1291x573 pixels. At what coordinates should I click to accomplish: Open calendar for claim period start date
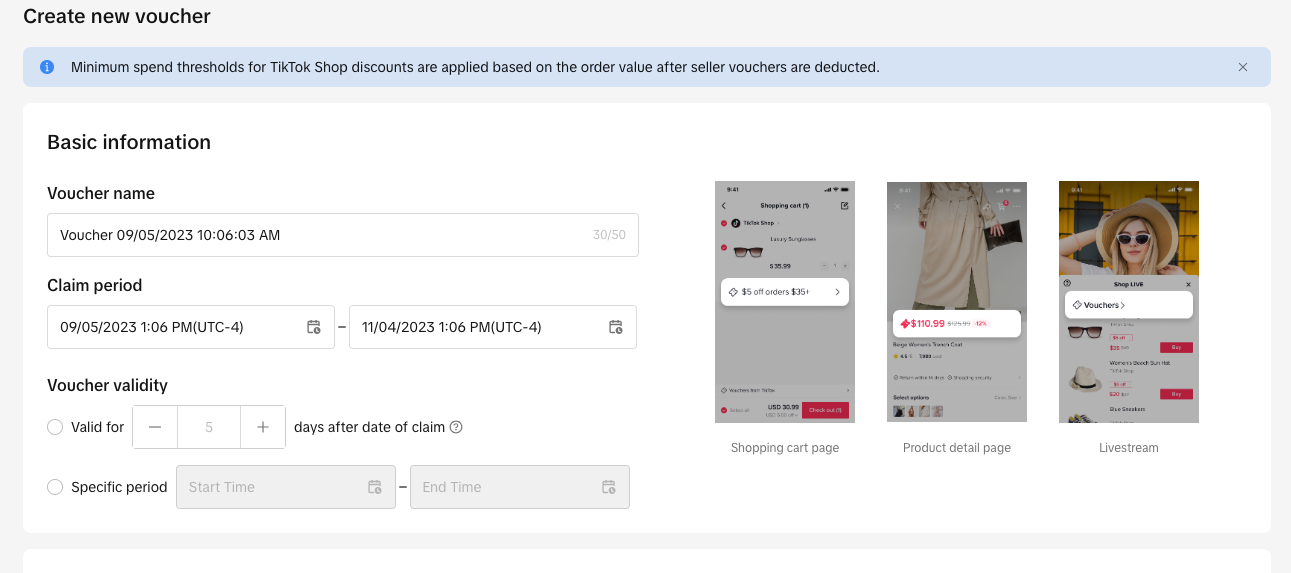click(x=314, y=327)
